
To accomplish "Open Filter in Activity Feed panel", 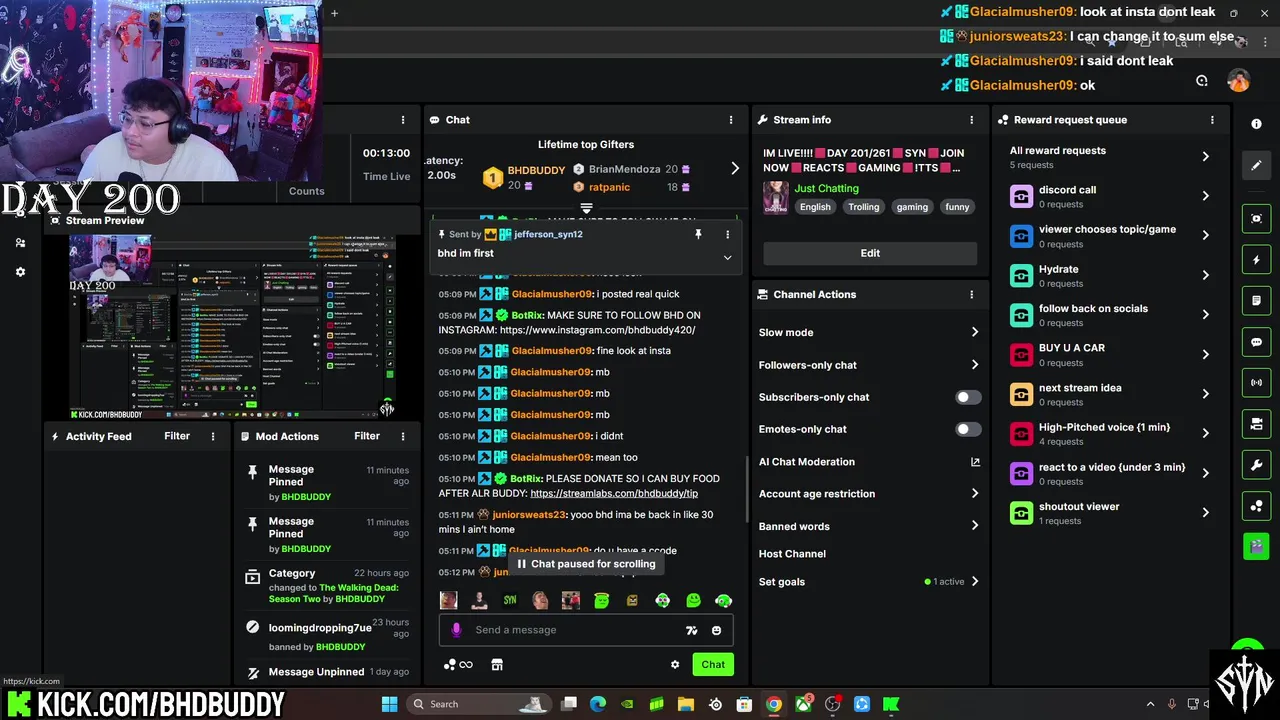I will coord(177,436).
